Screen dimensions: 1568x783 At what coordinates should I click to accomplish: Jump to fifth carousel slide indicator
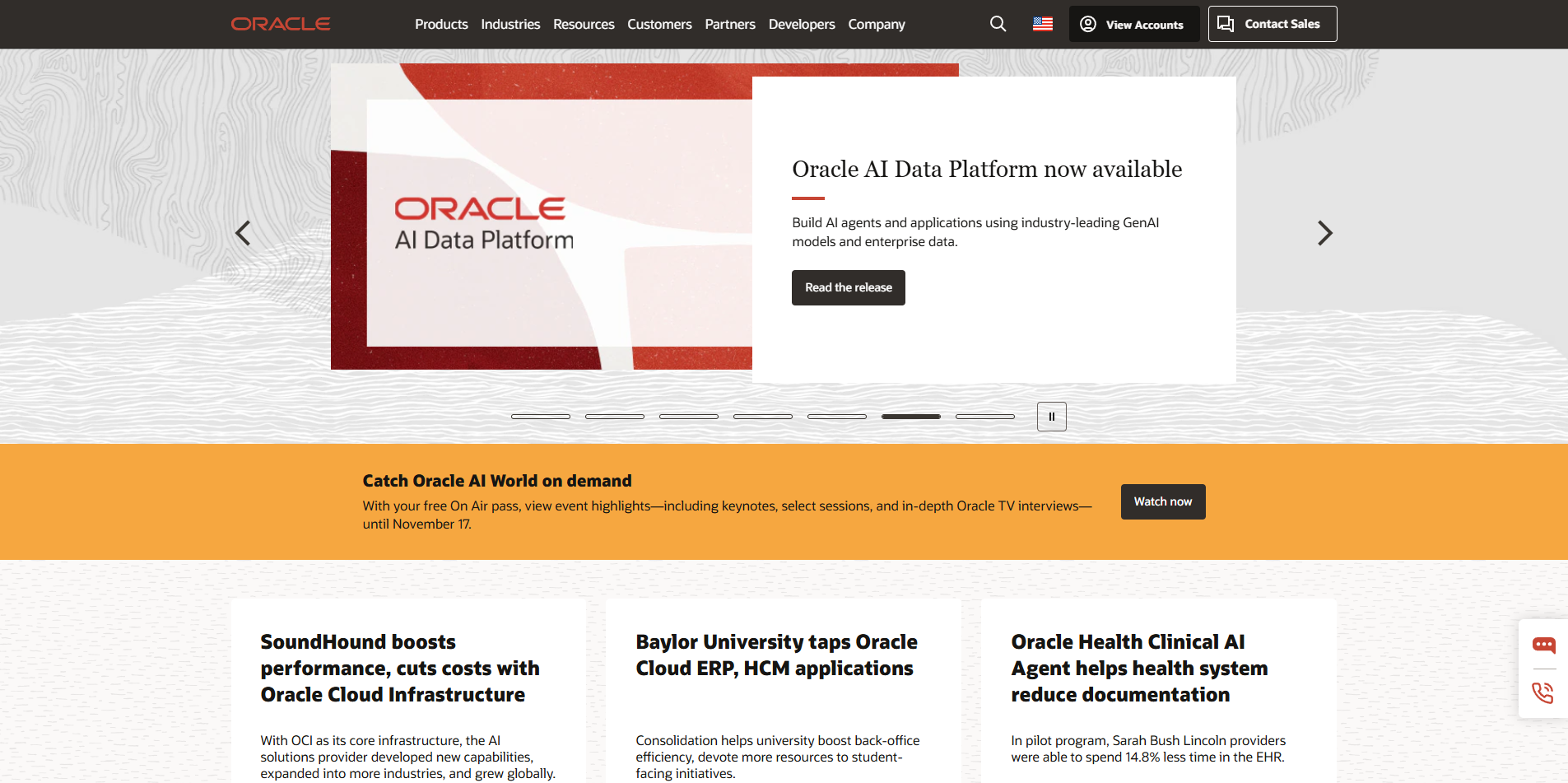837,417
